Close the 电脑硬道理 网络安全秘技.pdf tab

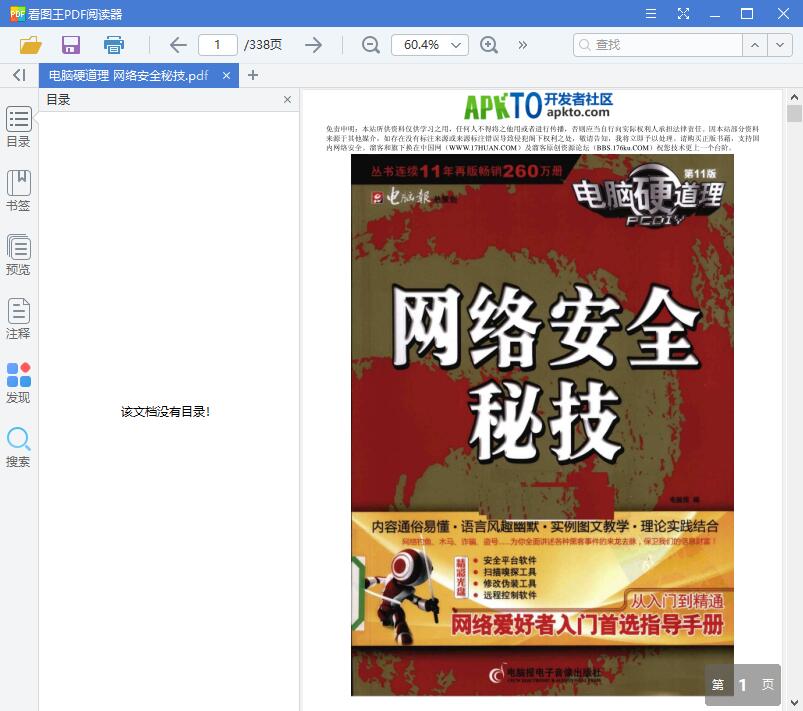coord(226,76)
